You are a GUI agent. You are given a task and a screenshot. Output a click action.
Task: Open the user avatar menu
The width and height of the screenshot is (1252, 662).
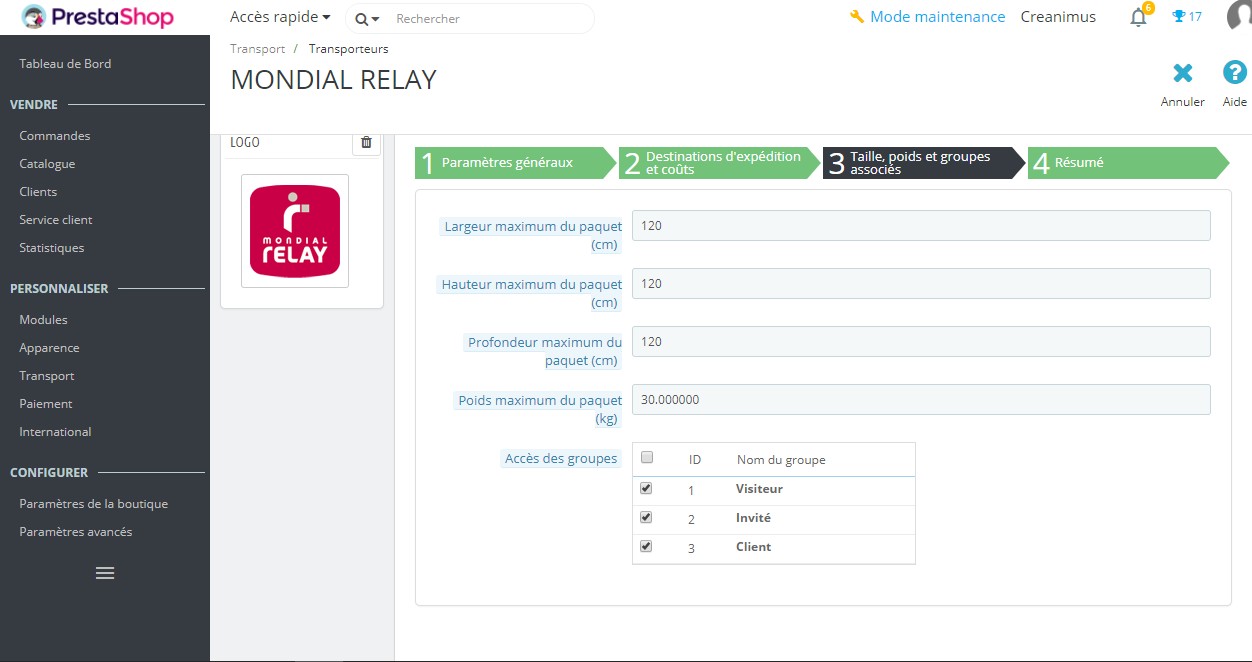click(x=1240, y=17)
